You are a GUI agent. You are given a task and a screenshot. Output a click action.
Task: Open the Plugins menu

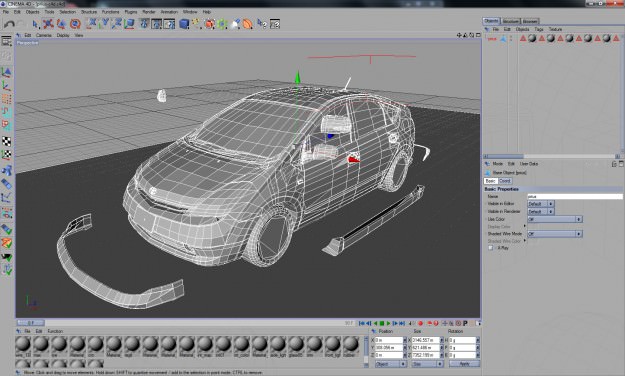131,12
